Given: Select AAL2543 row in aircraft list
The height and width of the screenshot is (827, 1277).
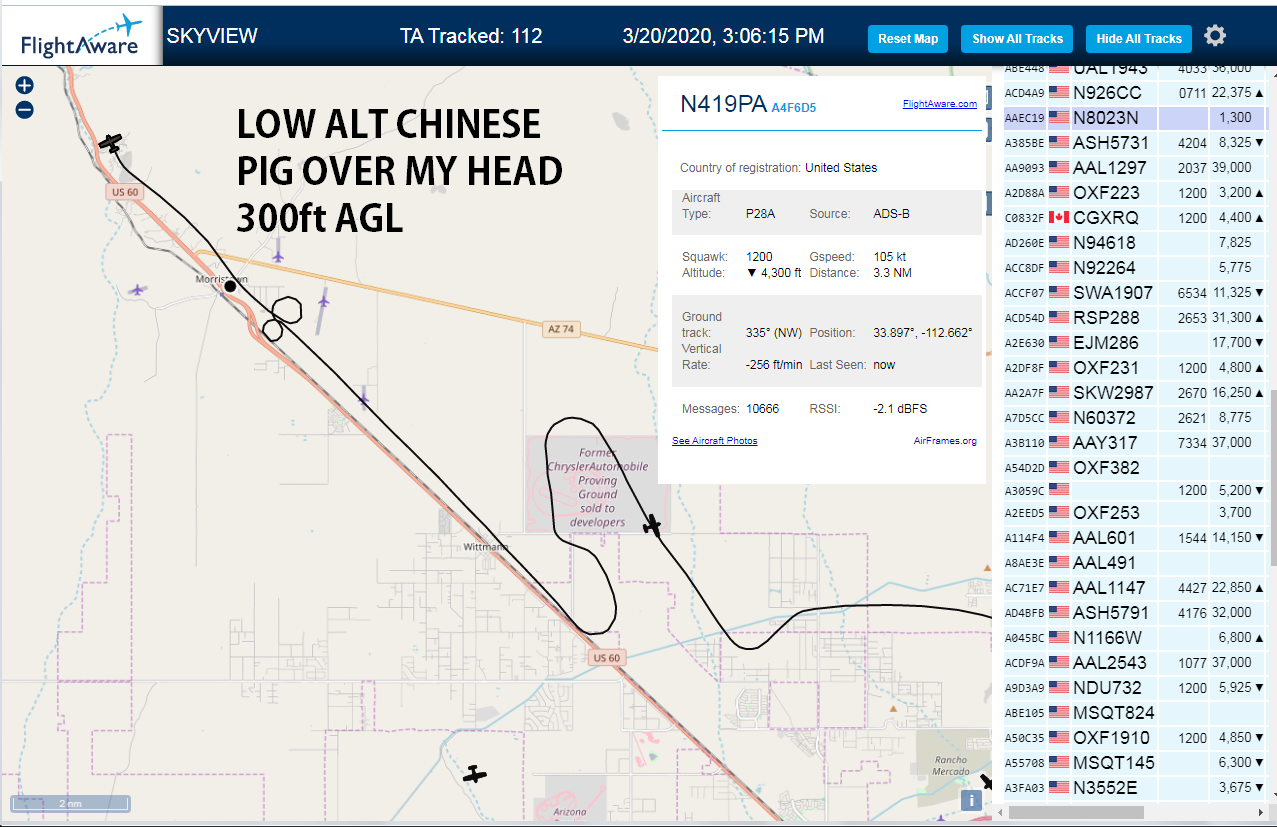Looking at the screenshot, I should click(x=1136, y=663).
